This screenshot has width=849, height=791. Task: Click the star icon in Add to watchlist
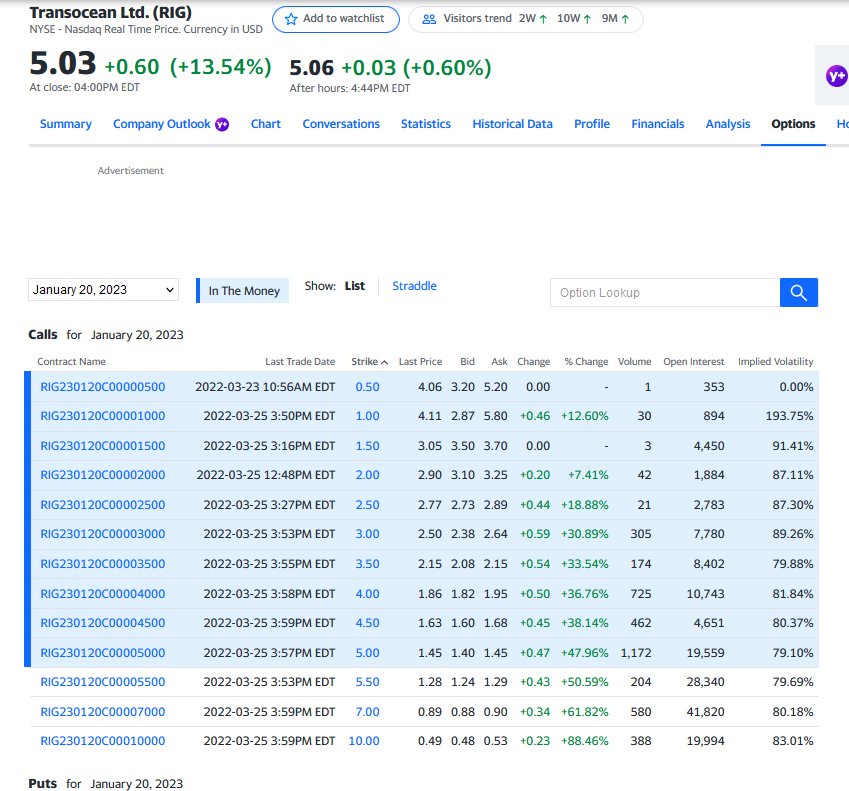[x=291, y=19]
